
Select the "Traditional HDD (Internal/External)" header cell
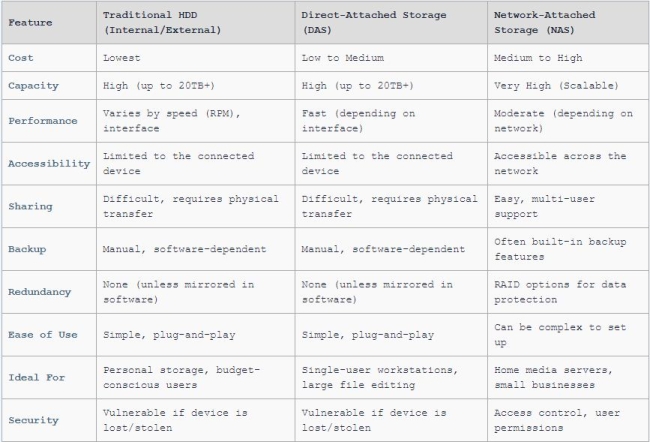coord(162,22)
